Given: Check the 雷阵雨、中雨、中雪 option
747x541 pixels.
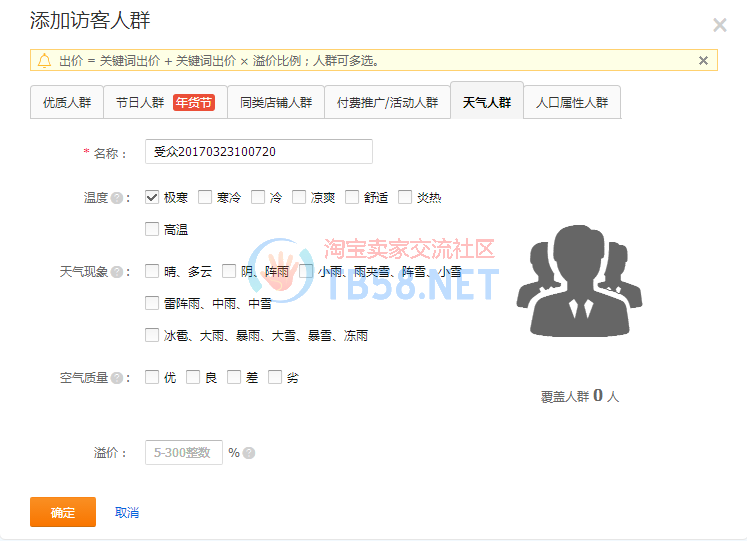Looking at the screenshot, I should 152,303.
